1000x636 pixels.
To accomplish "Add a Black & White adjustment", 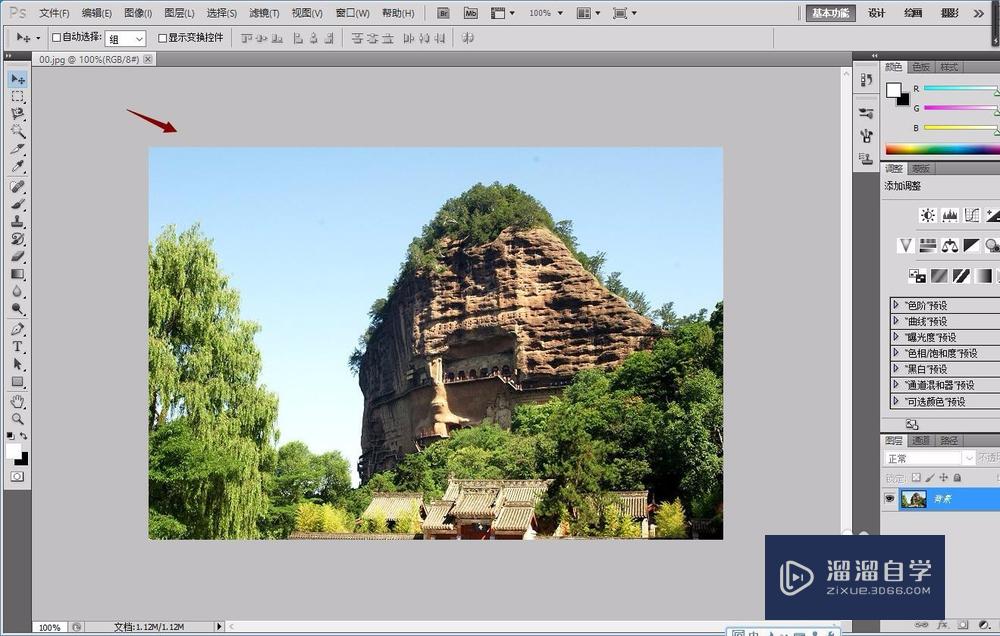I will [971, 245].
